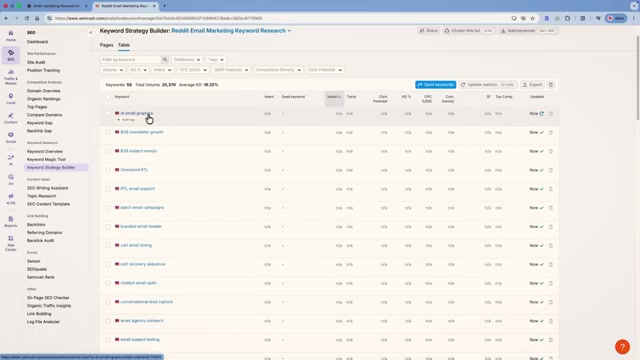Image resolution: width=640 pixels, height=360 pixels.
Task: Select the Table tab
Action: pyautogui.click(x=124, y=45)
